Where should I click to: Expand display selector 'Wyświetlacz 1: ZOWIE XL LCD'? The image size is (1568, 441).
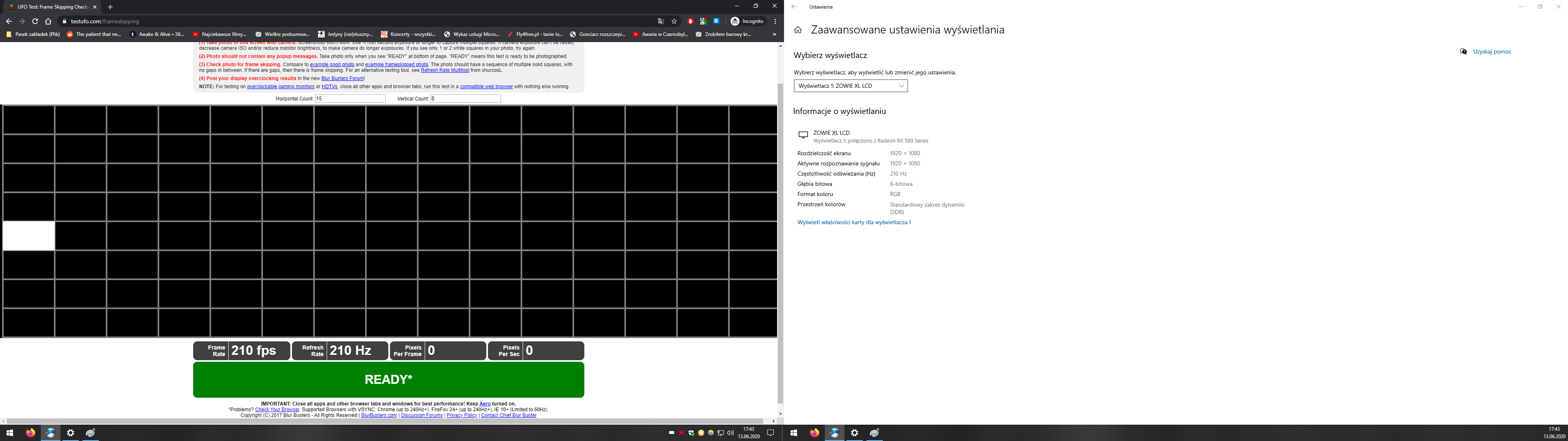(x=850, y=86)
